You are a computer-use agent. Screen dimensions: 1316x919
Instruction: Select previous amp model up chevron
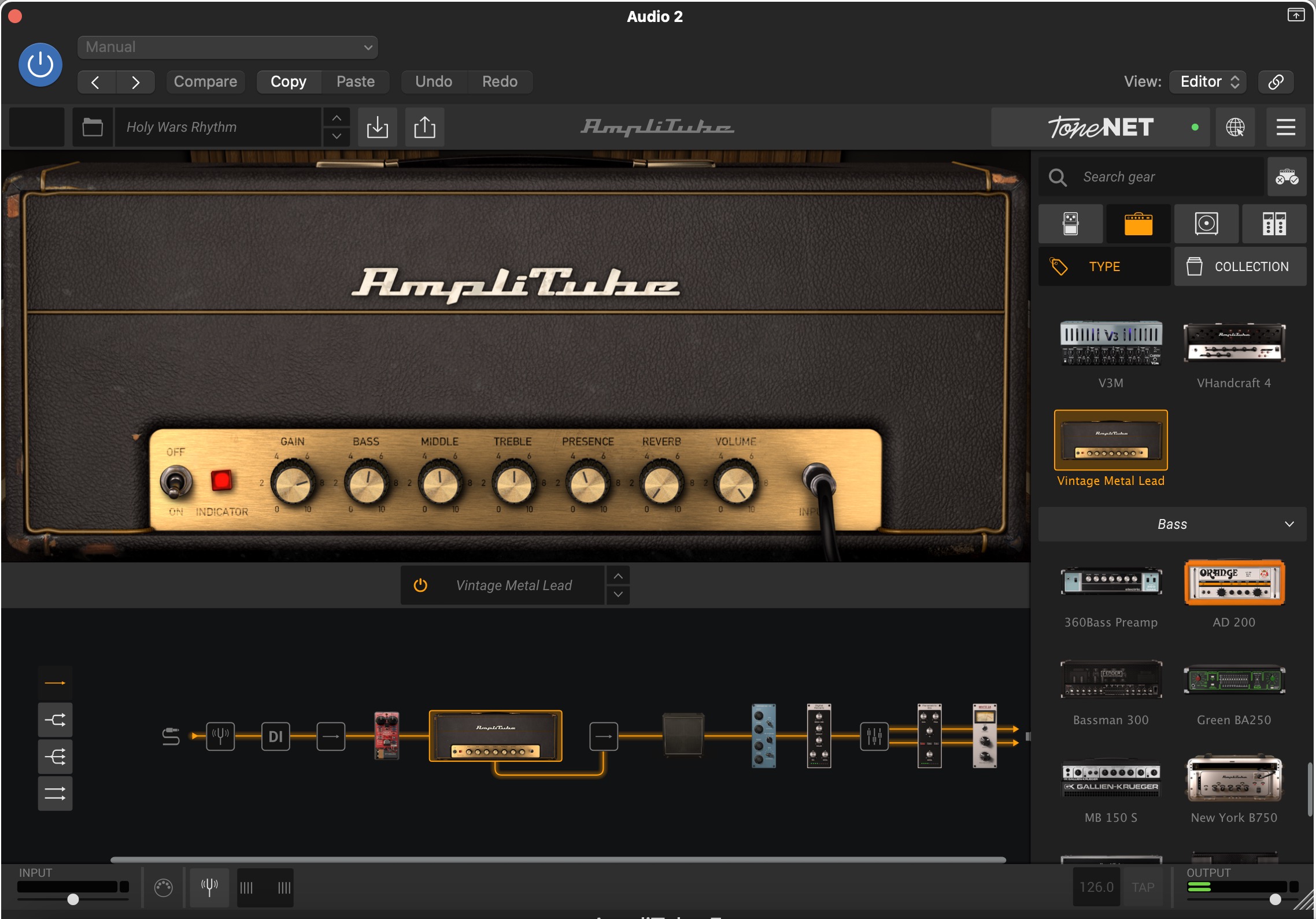coord(618,576)
